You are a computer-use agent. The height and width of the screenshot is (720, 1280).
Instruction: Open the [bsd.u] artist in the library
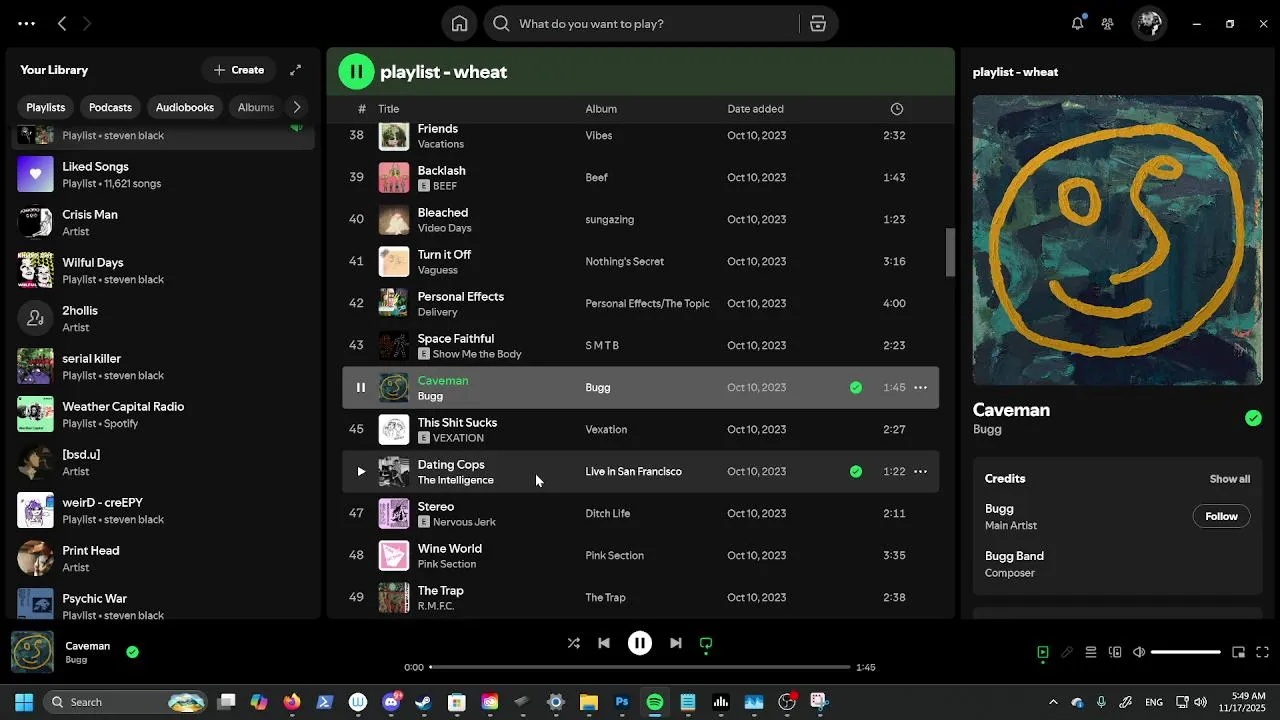pos(164,463)
